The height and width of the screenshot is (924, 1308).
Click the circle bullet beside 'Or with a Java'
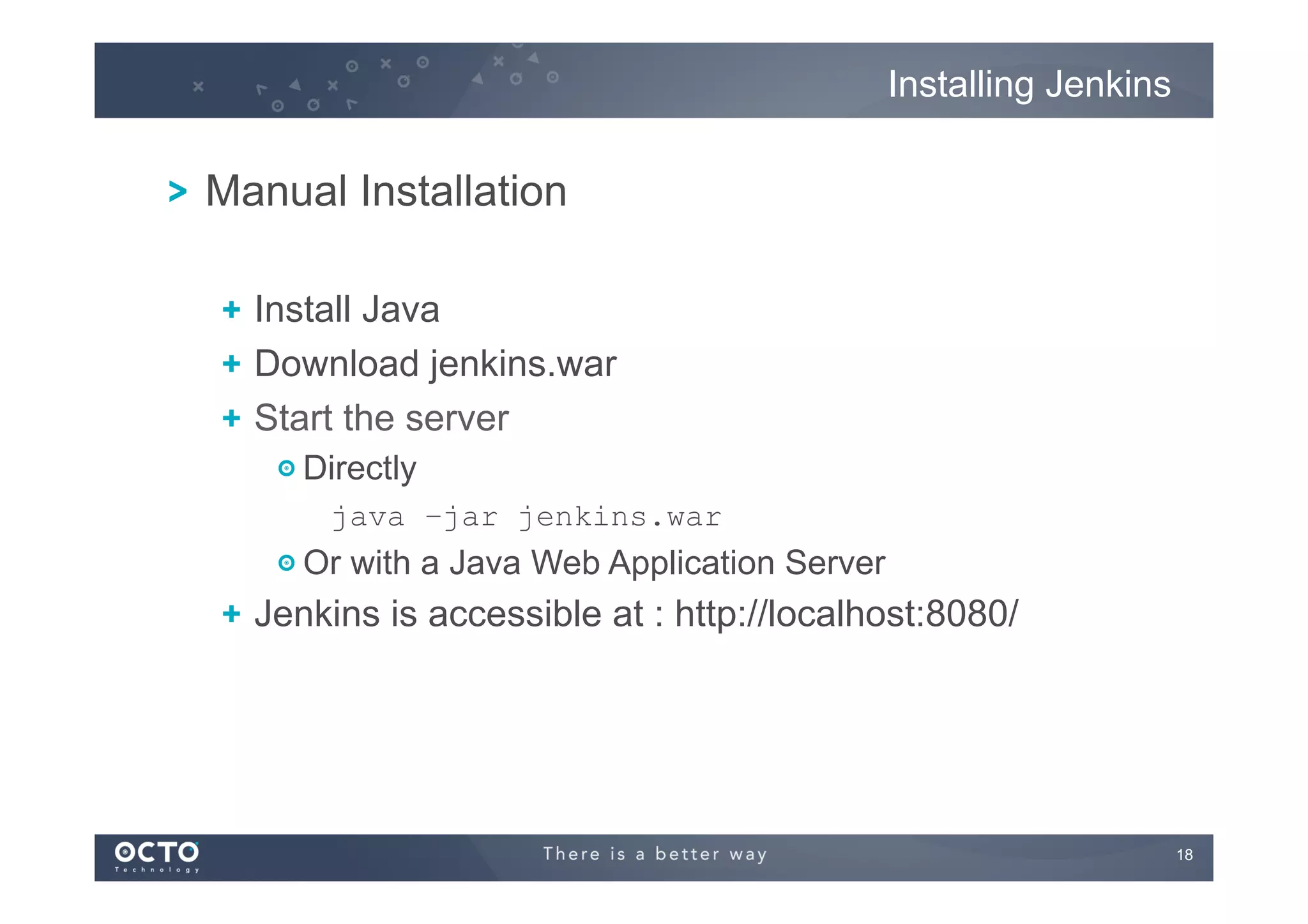tap(287, 563)
